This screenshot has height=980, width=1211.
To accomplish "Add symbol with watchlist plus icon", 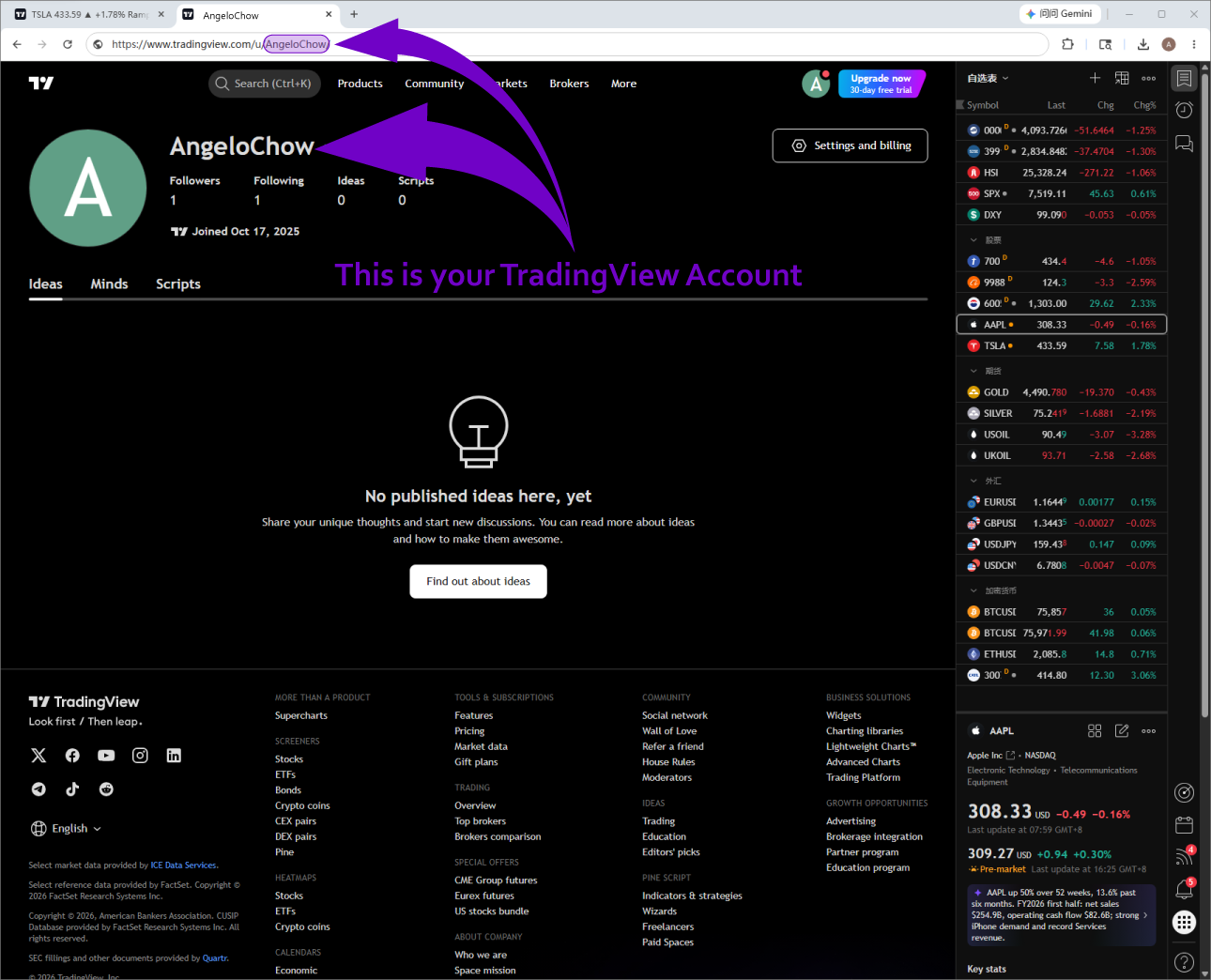I will [x=1095, y=78].
